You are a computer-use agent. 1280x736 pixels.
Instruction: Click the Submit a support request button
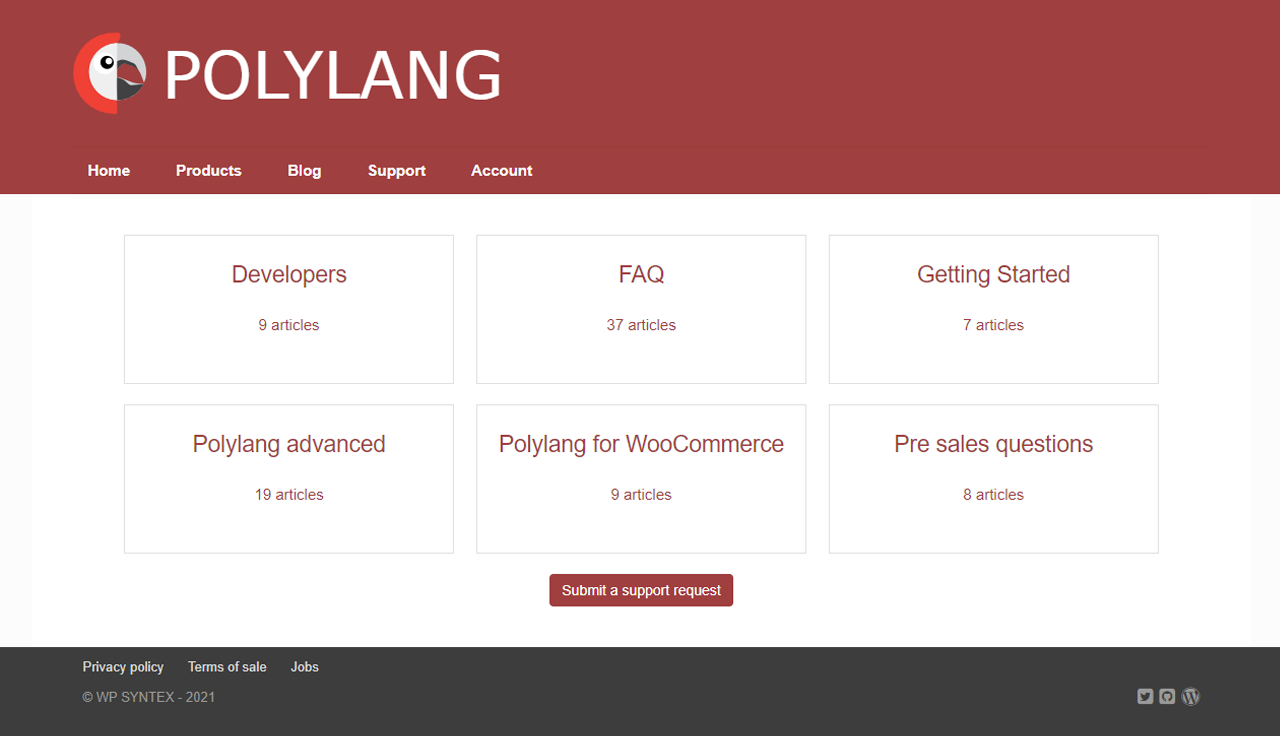click(641, 590)
